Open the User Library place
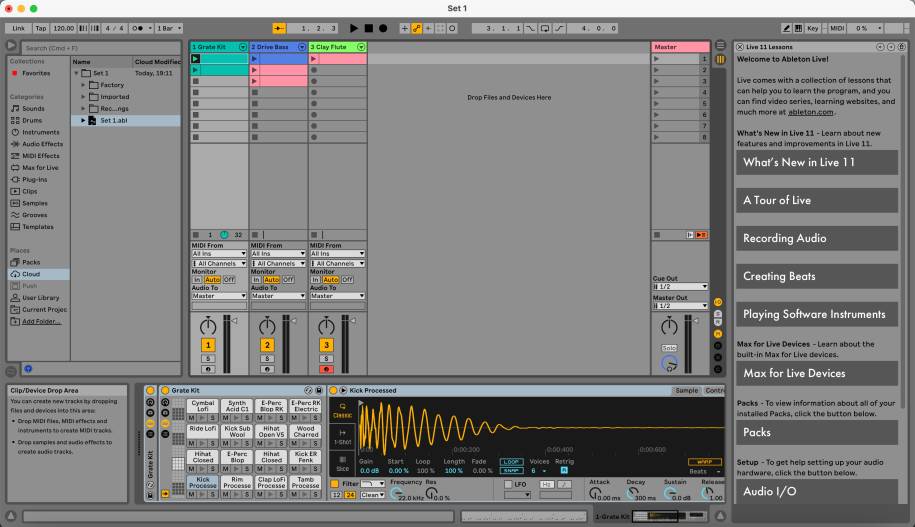This screenshot has height=527, width=915. [x=40, y=298]
